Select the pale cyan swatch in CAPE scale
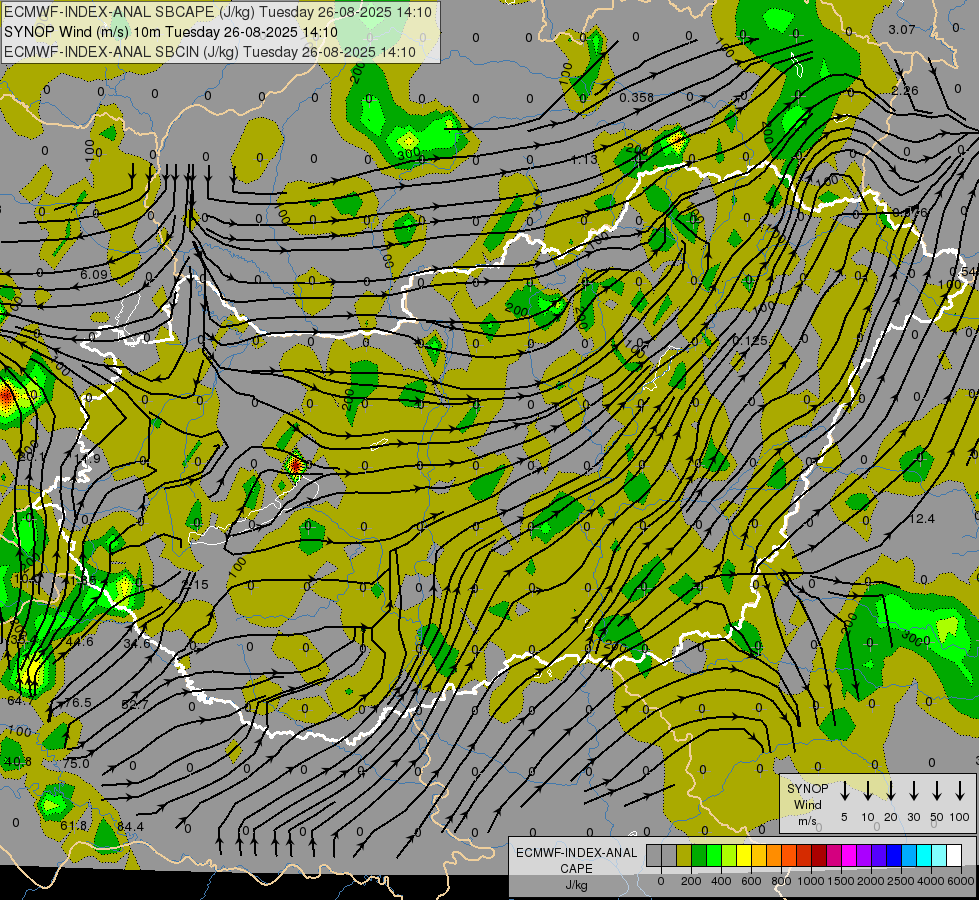Image resolution: width=979 pixels, height=900 pixels. click(939, 856)
